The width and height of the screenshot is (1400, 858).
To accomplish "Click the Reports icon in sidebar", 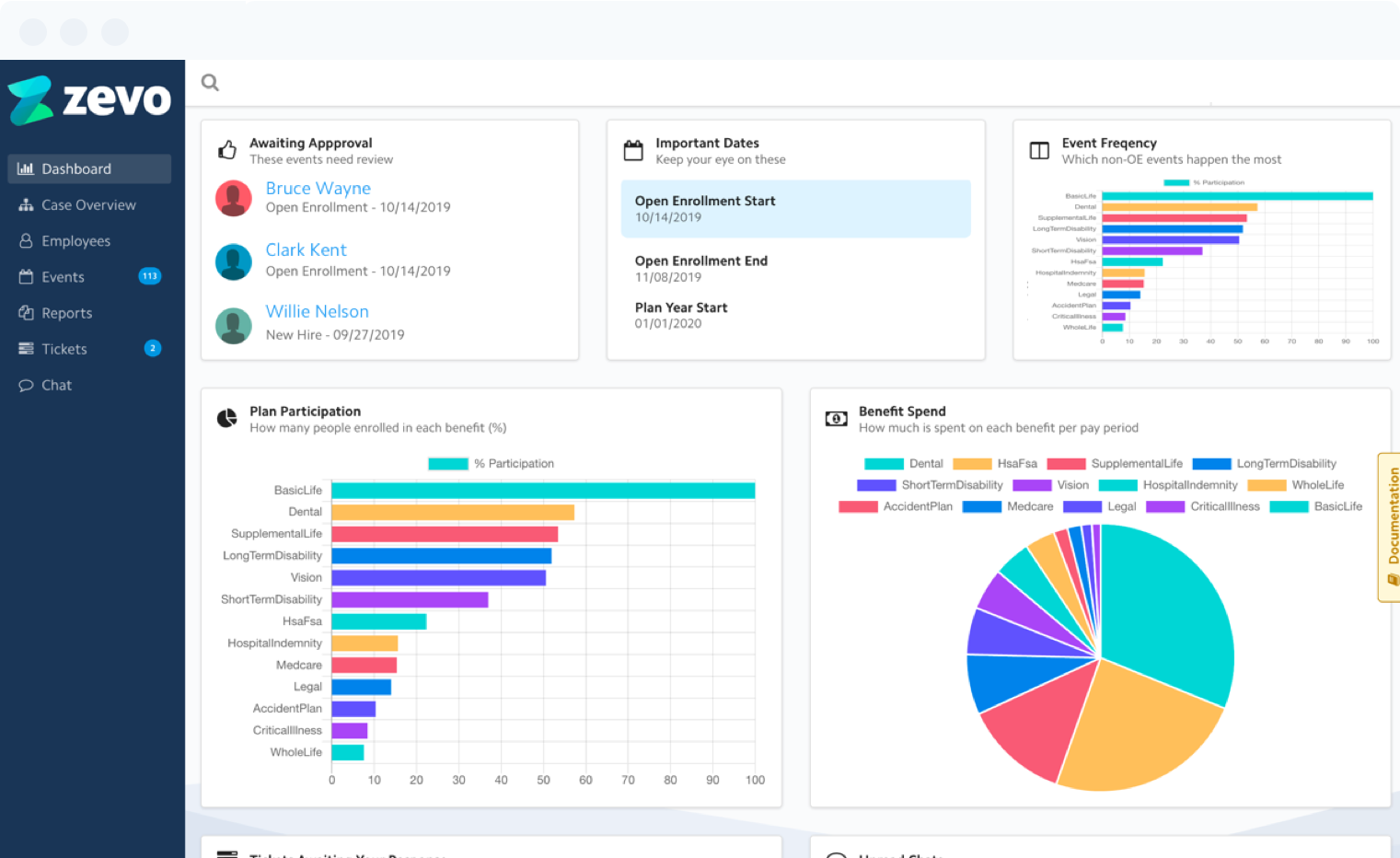I will coord(26,312).
